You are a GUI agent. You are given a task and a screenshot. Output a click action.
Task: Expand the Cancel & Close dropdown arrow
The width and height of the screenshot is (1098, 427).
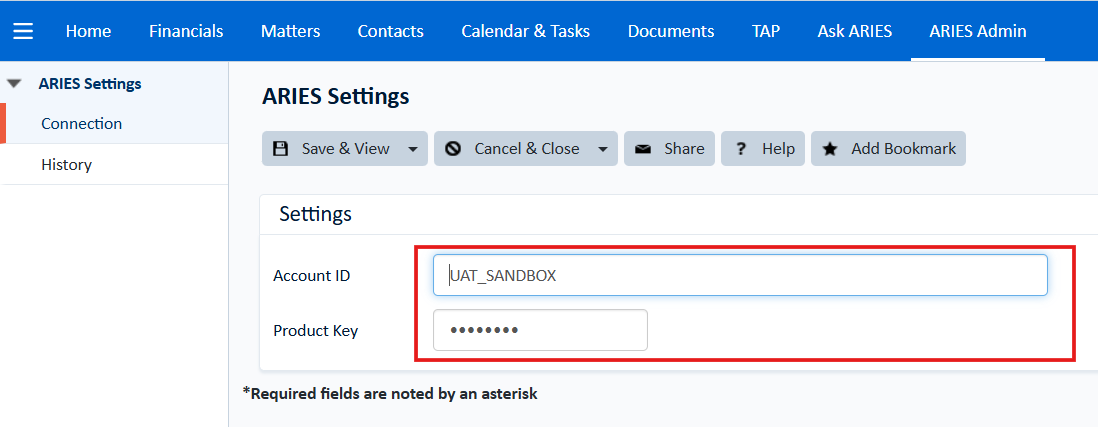point(603,149)
